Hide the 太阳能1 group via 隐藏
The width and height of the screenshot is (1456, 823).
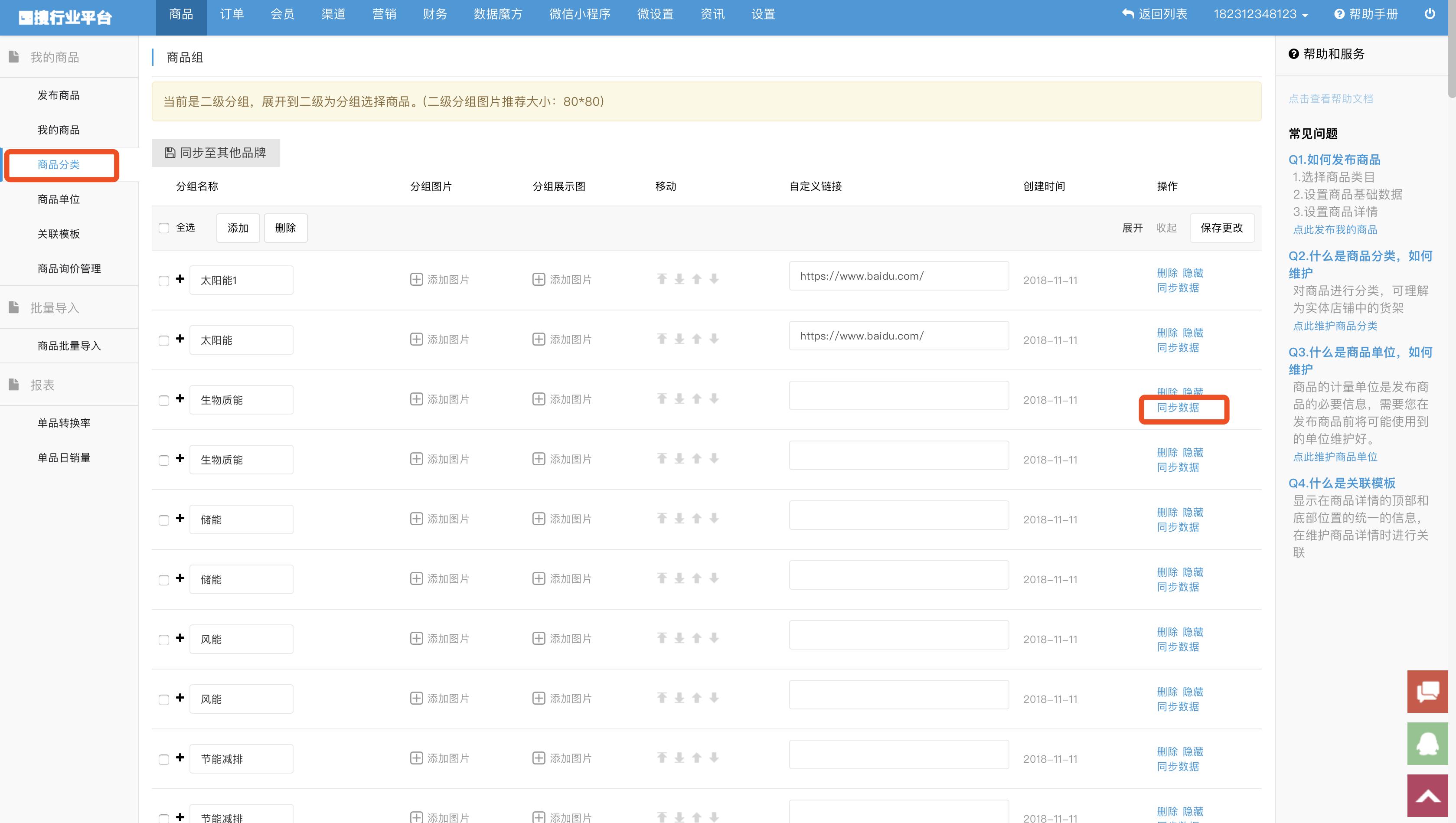[x=1193, y=273]
